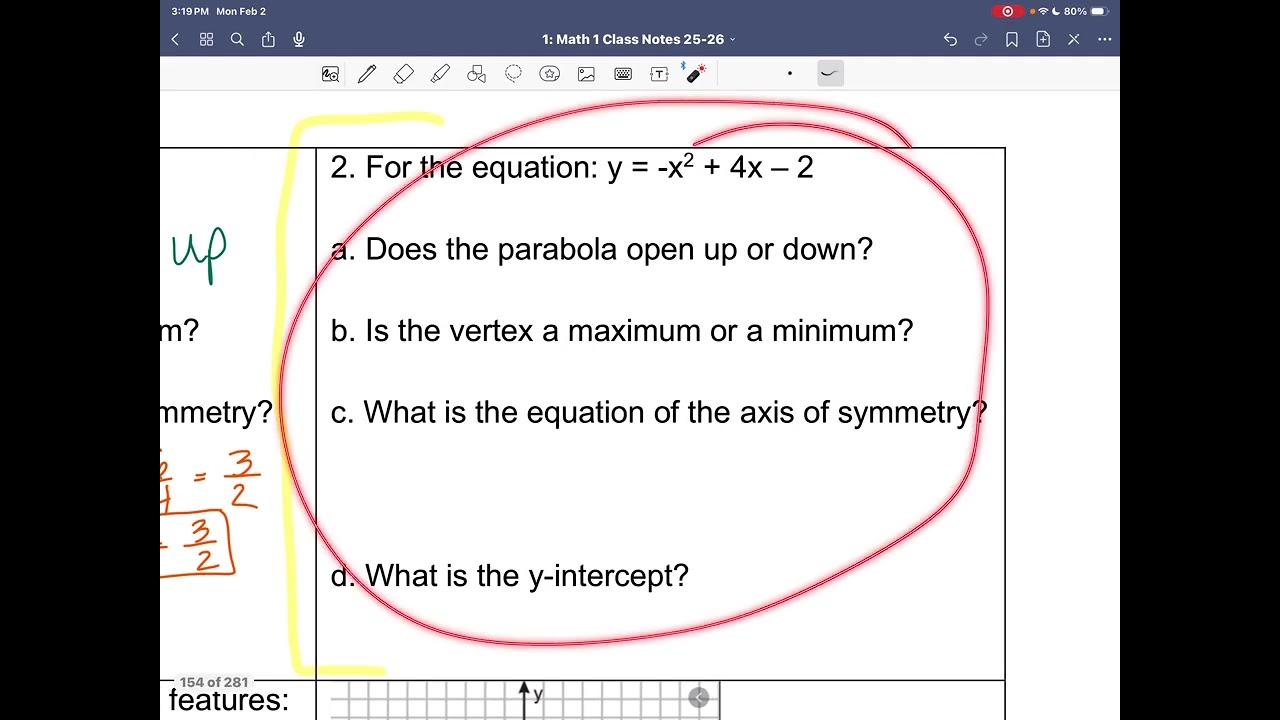Screen dimensions: 1280x720
Task: Choose the dot laser pointer style
Action: click(x=789, y=73)
